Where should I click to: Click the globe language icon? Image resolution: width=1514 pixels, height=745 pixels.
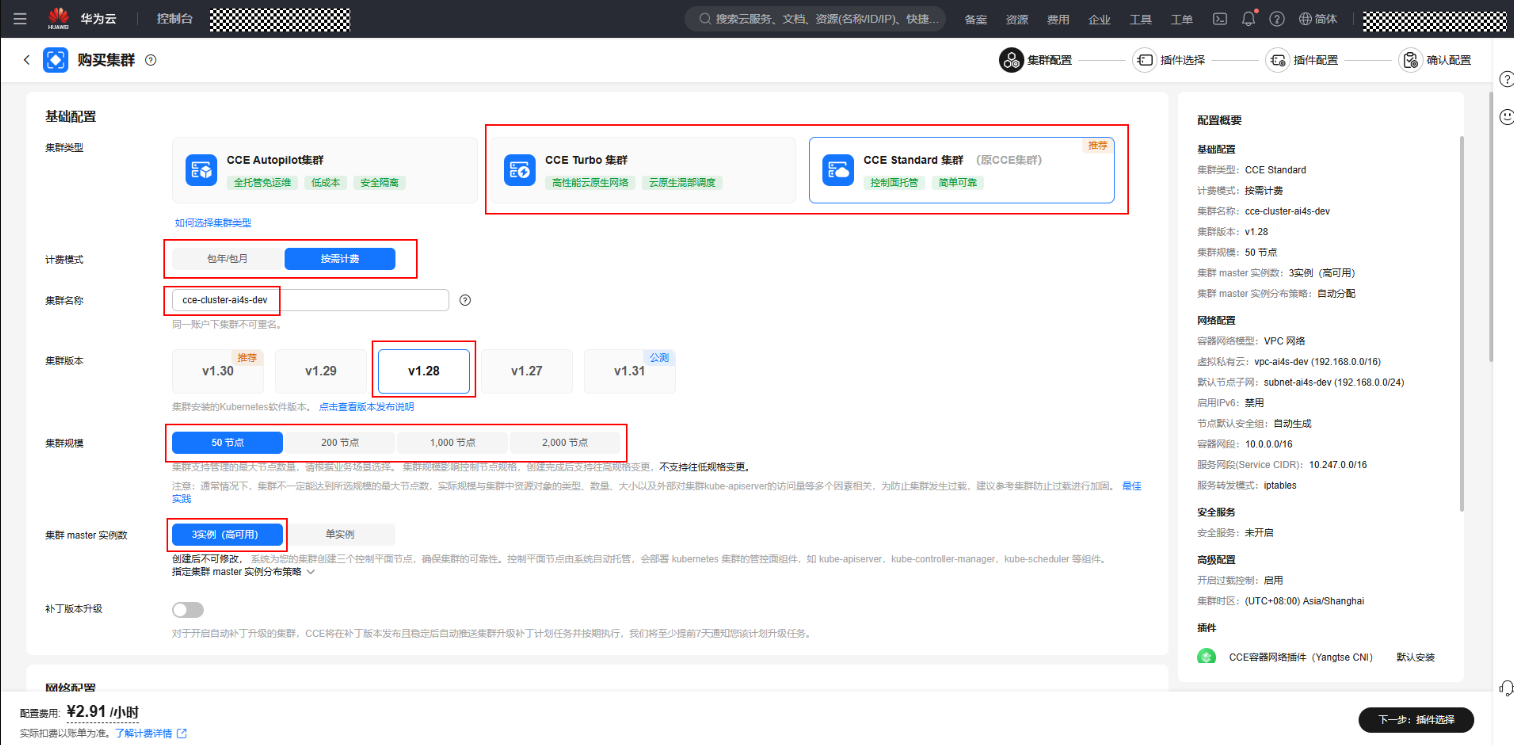coord(1306,19)
